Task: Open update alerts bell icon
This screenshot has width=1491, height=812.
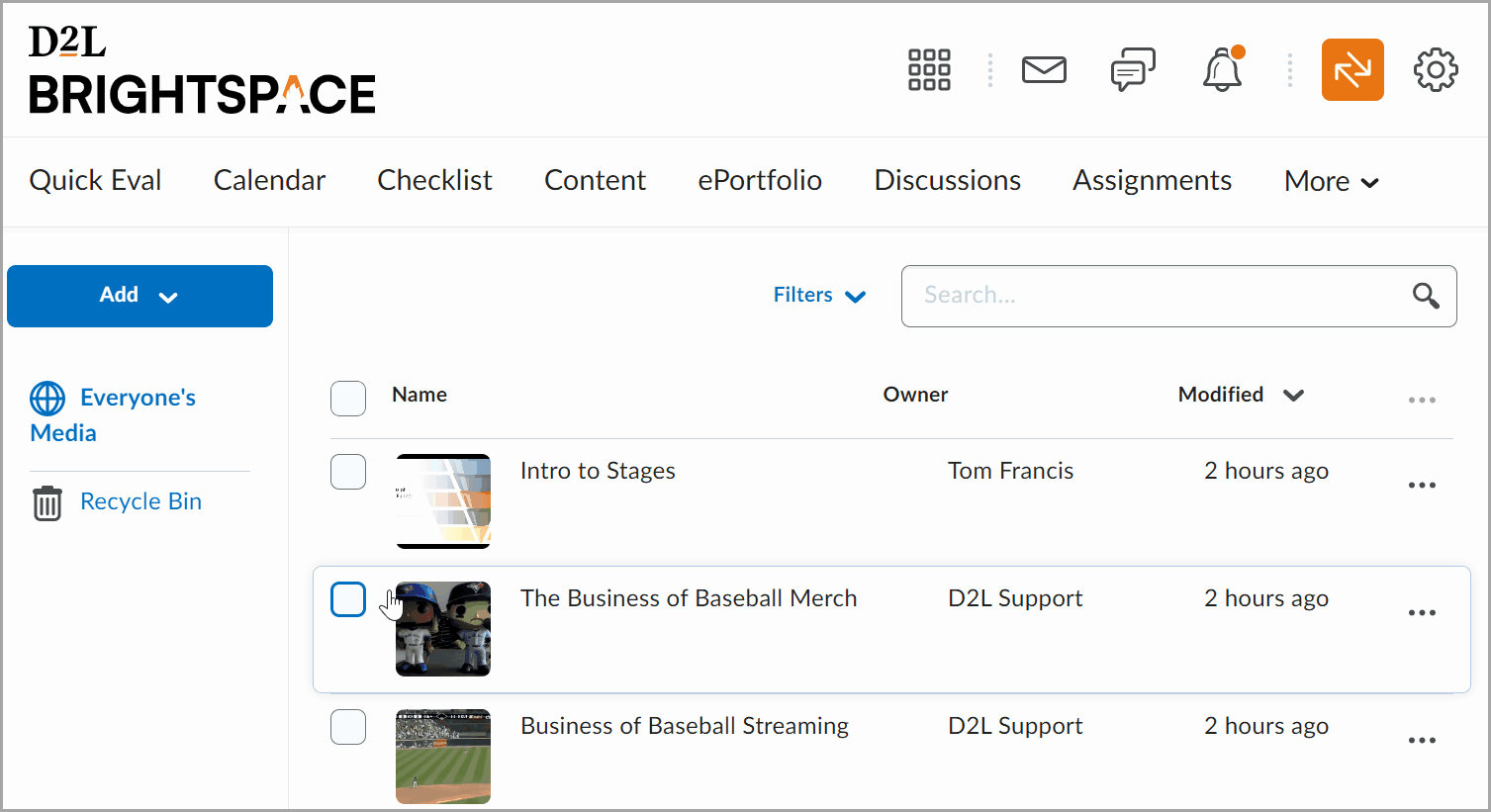Action: pos(1222,70)
